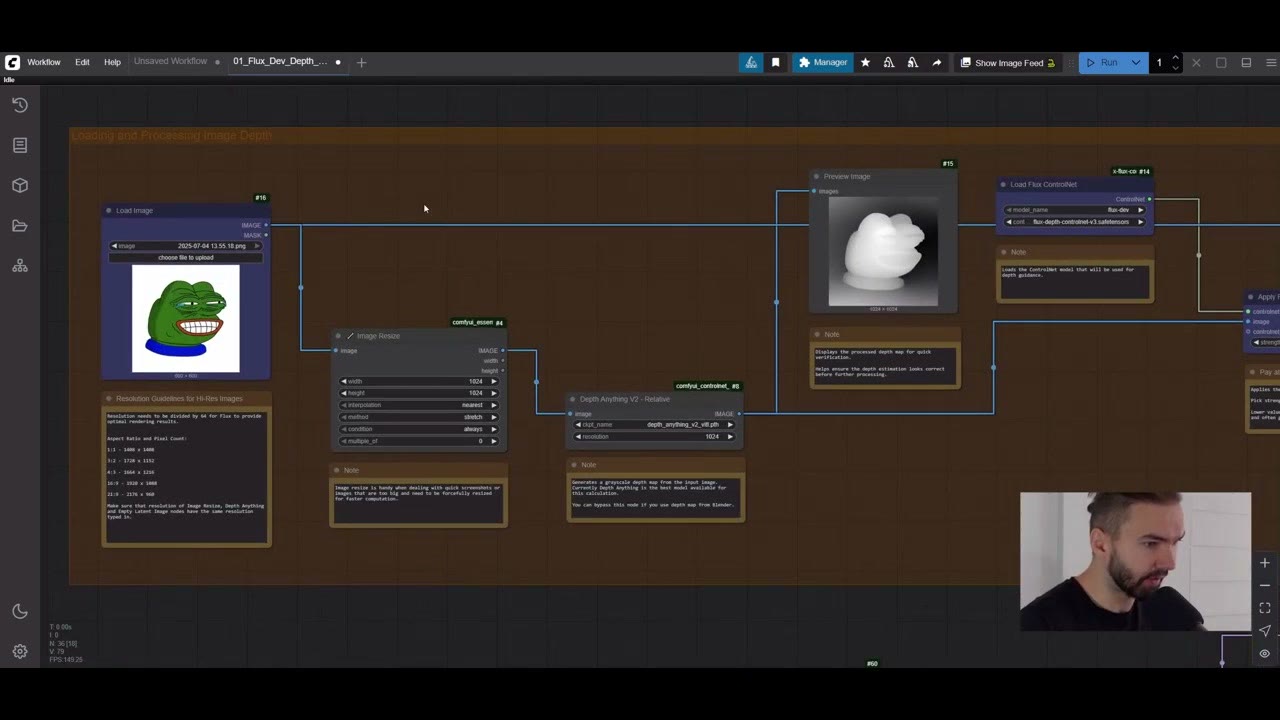
Task: Toggle link visibility eye icon
Action: point(1264,653)
